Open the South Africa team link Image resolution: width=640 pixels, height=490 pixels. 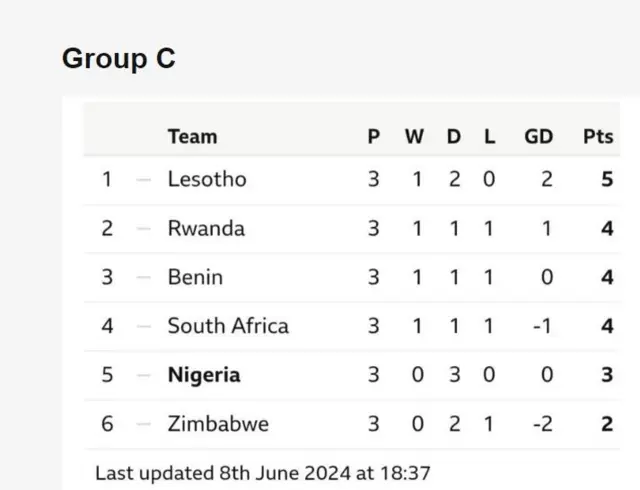point(228,326)
